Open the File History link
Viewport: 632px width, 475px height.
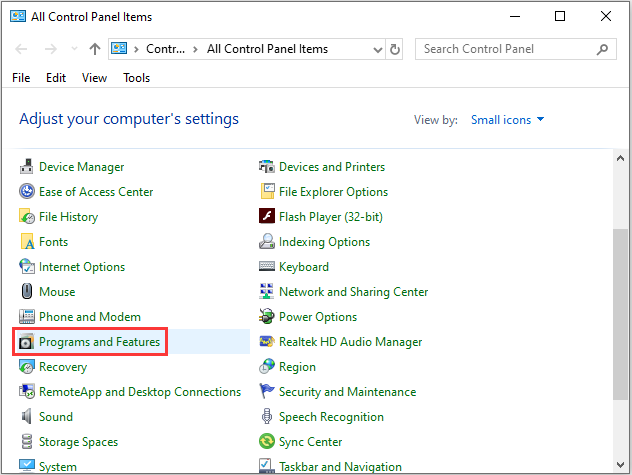pos(68,217)
